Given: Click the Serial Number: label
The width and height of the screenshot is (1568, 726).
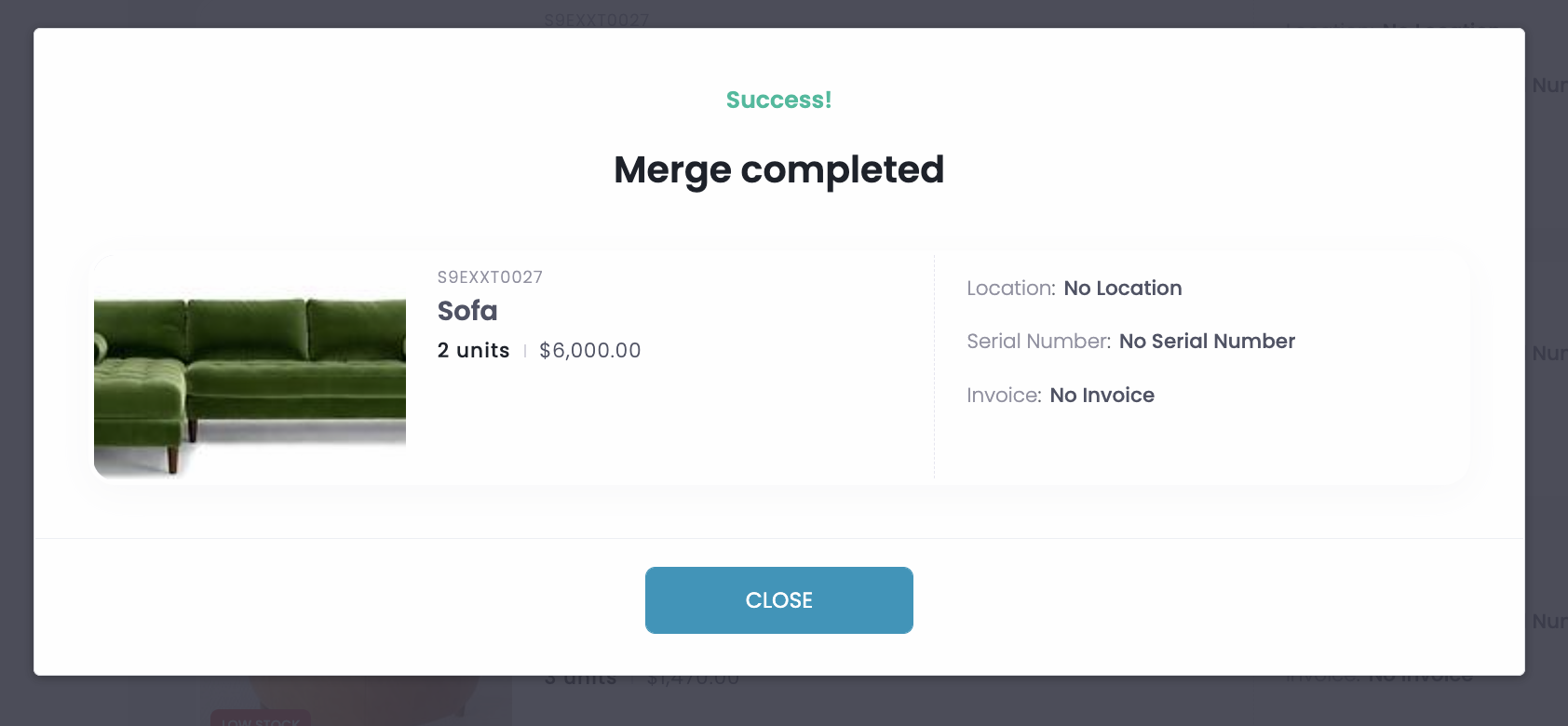Looking at the screenshot, I should 1039,342.
